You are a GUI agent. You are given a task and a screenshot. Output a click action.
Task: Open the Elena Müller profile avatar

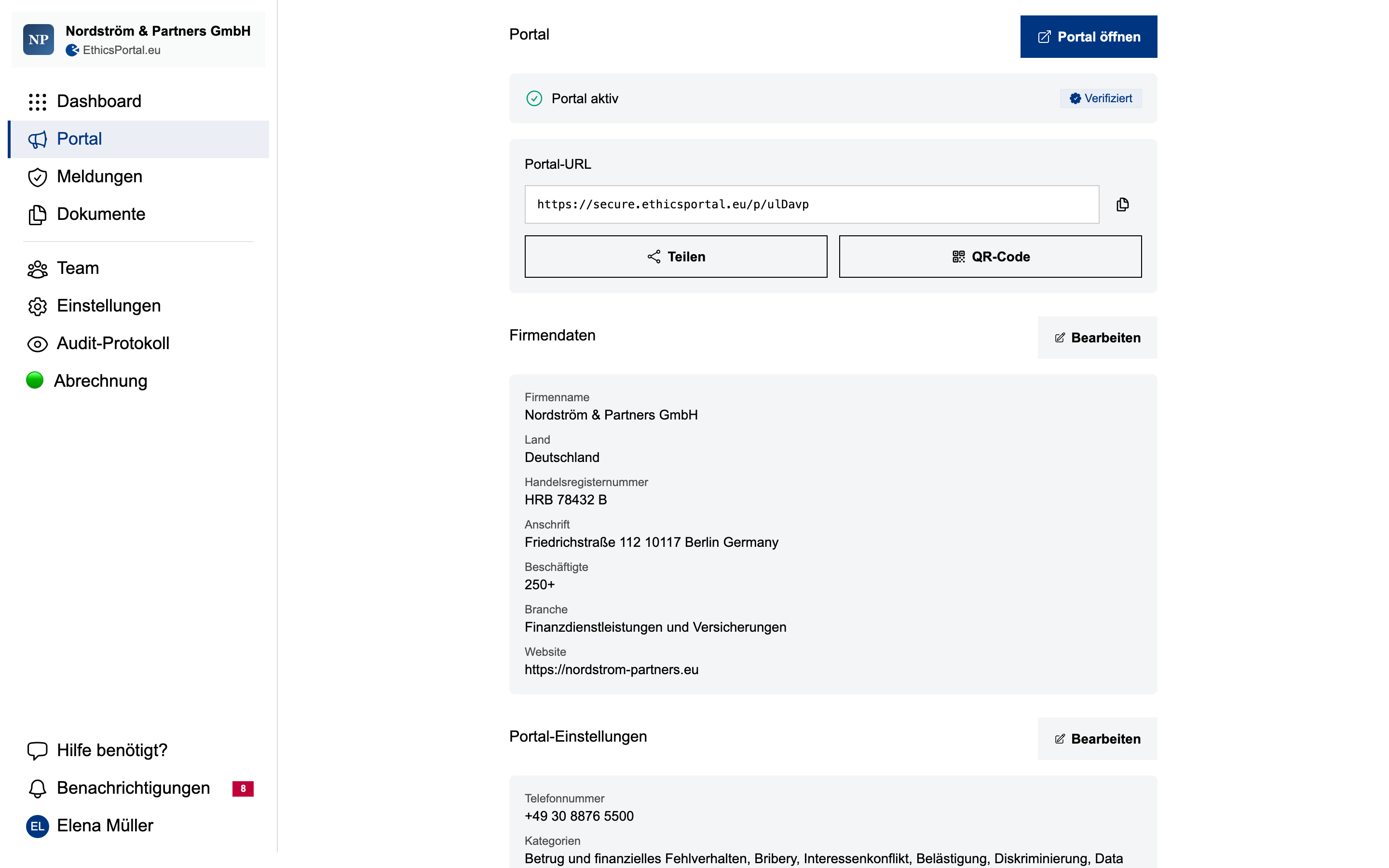37,826
